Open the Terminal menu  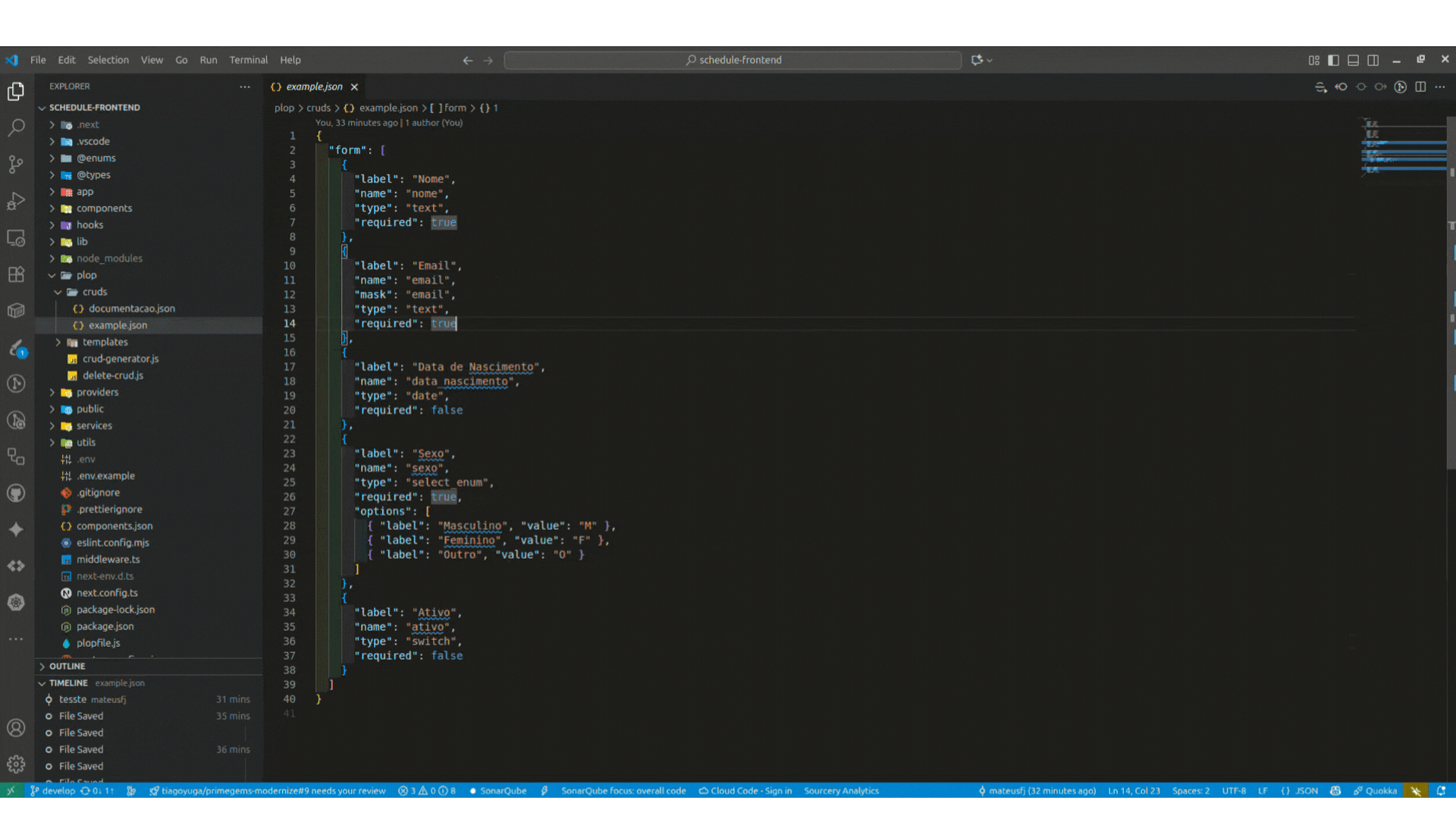(x=248, y=60)
